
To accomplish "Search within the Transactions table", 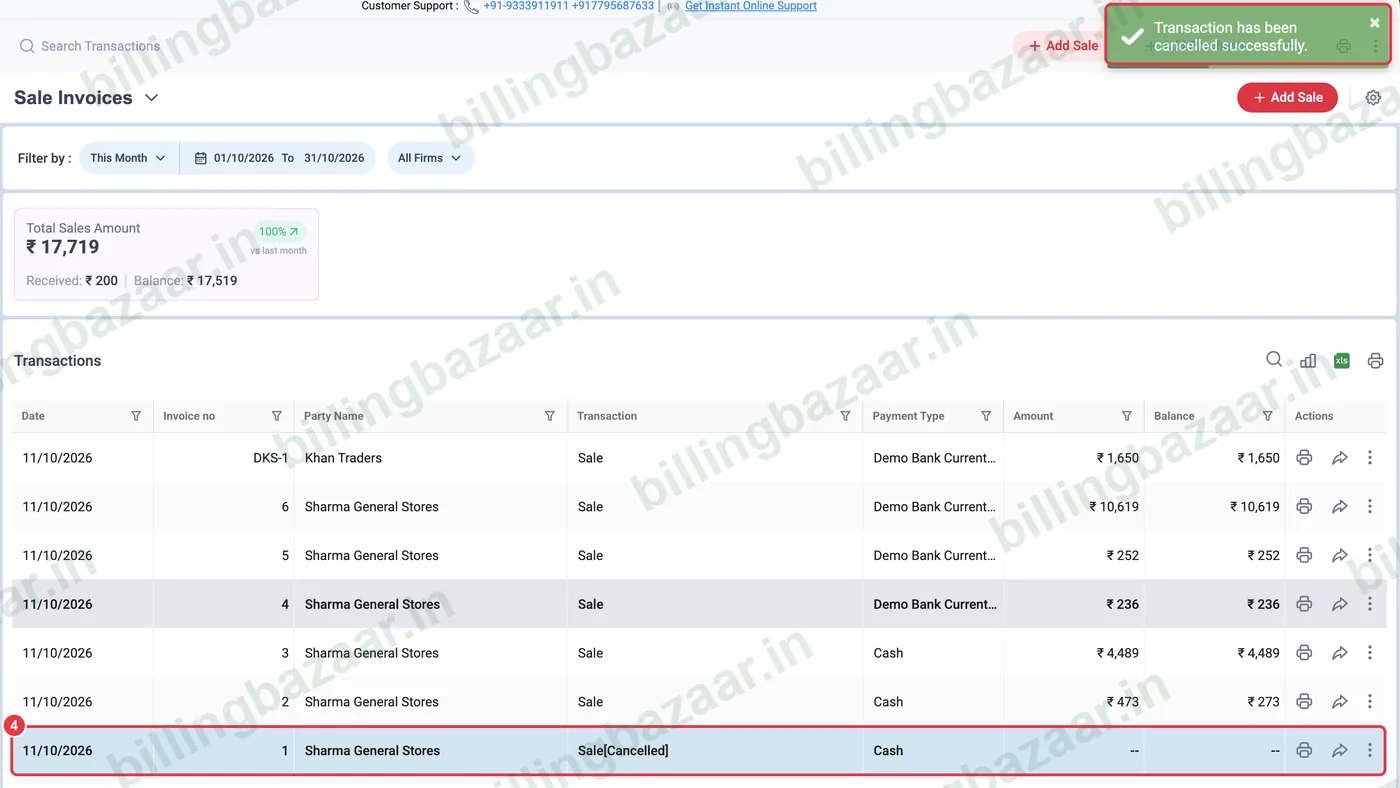I will [1274, 360].
